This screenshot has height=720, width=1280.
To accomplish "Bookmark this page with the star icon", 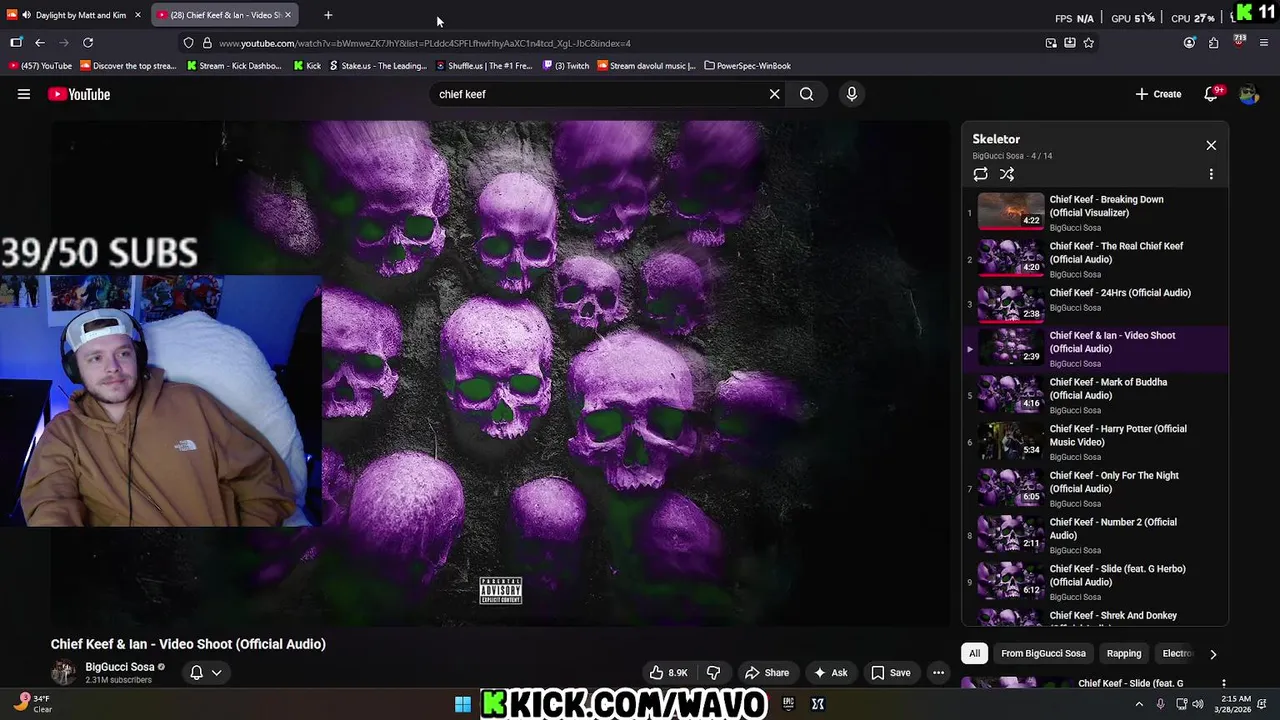I will tap(1089, 43).
